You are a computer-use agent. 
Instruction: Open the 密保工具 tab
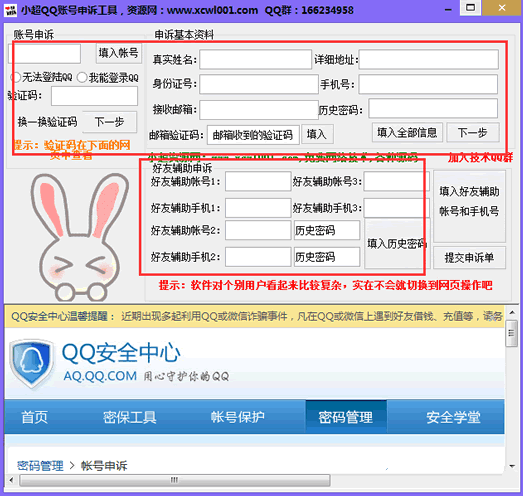coord(129,417)
